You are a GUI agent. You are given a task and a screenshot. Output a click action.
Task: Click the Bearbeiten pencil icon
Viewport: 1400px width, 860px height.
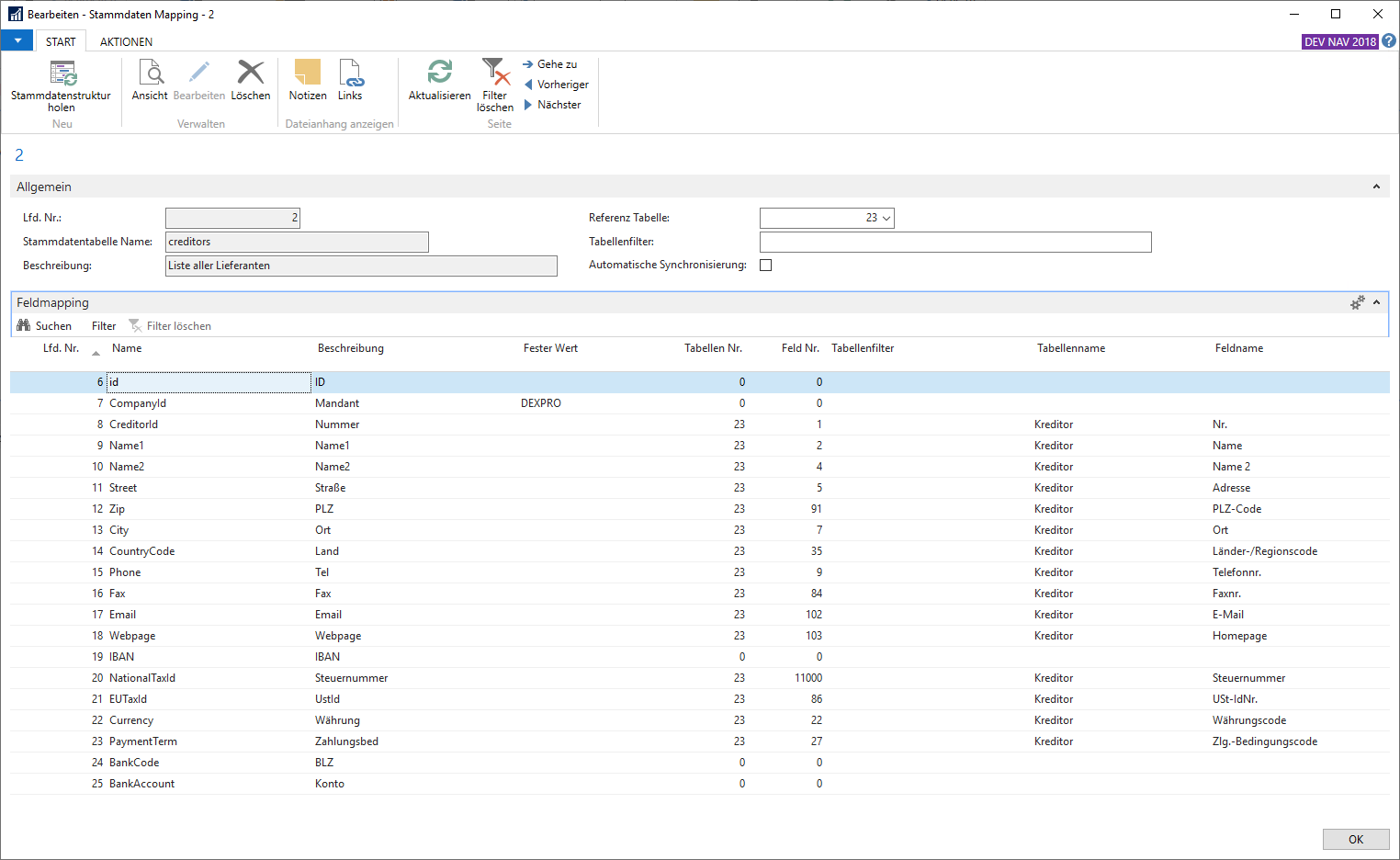click(199, 73)
